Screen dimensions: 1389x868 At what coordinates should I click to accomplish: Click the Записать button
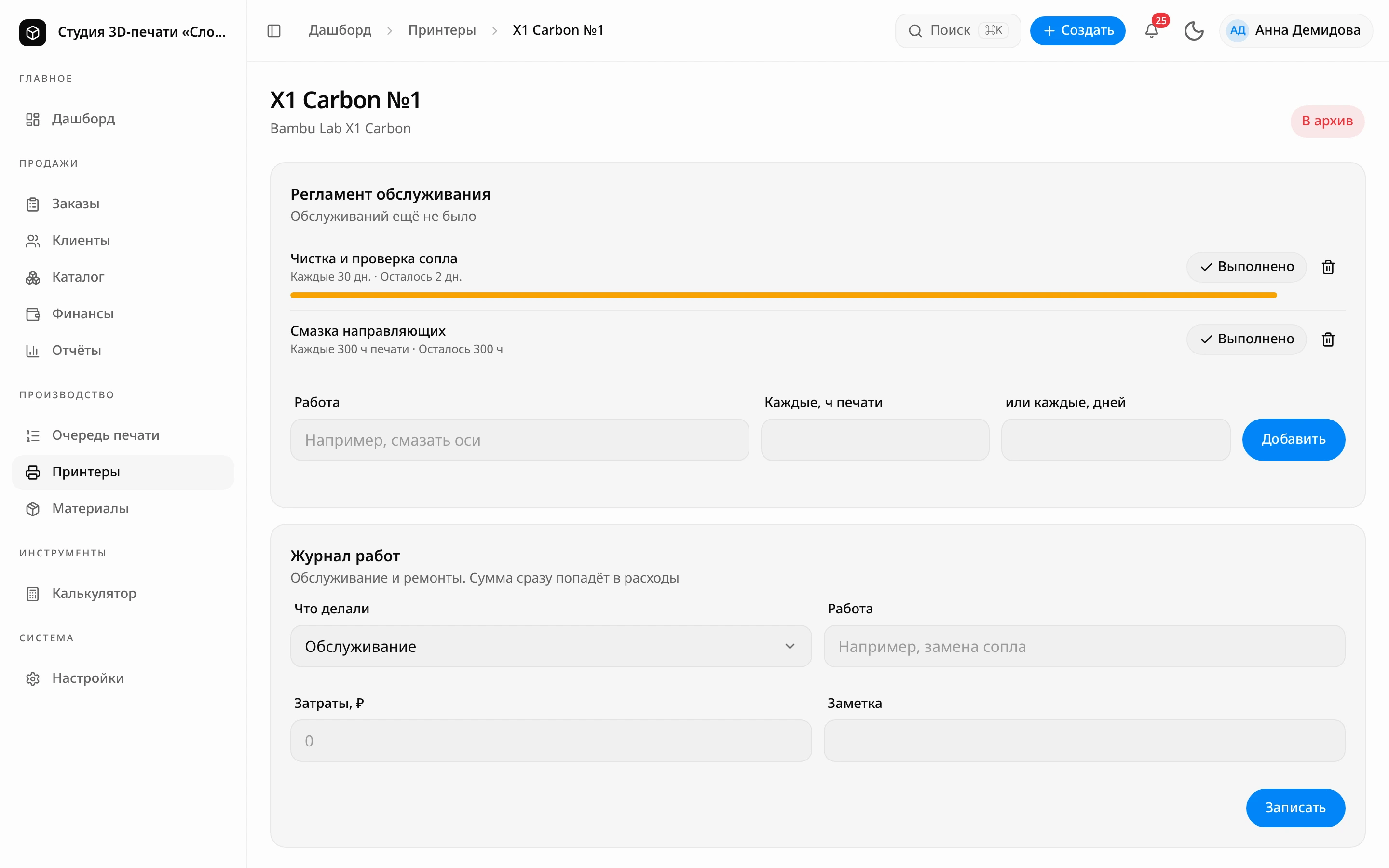[x=1295, y=808]
